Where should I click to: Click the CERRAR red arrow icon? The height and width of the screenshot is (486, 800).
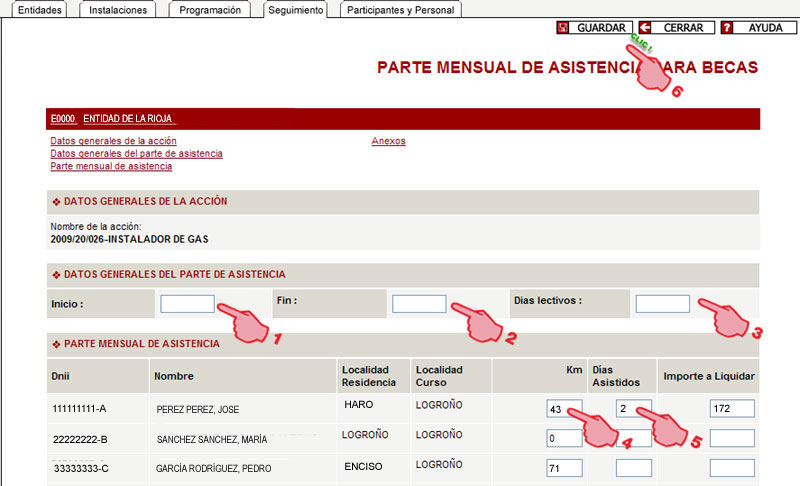click(645, 28)
